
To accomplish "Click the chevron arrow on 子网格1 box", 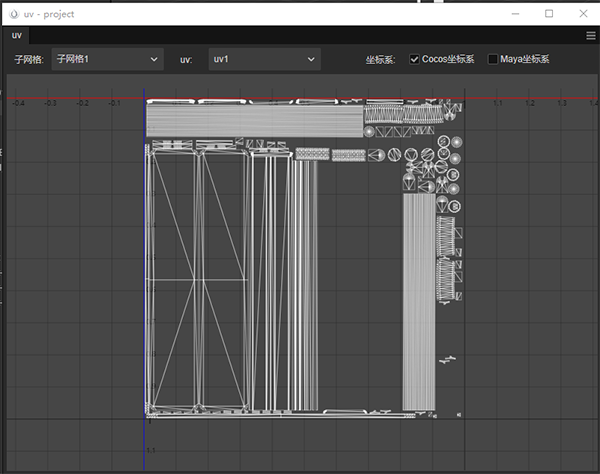I will pos(153,60).
